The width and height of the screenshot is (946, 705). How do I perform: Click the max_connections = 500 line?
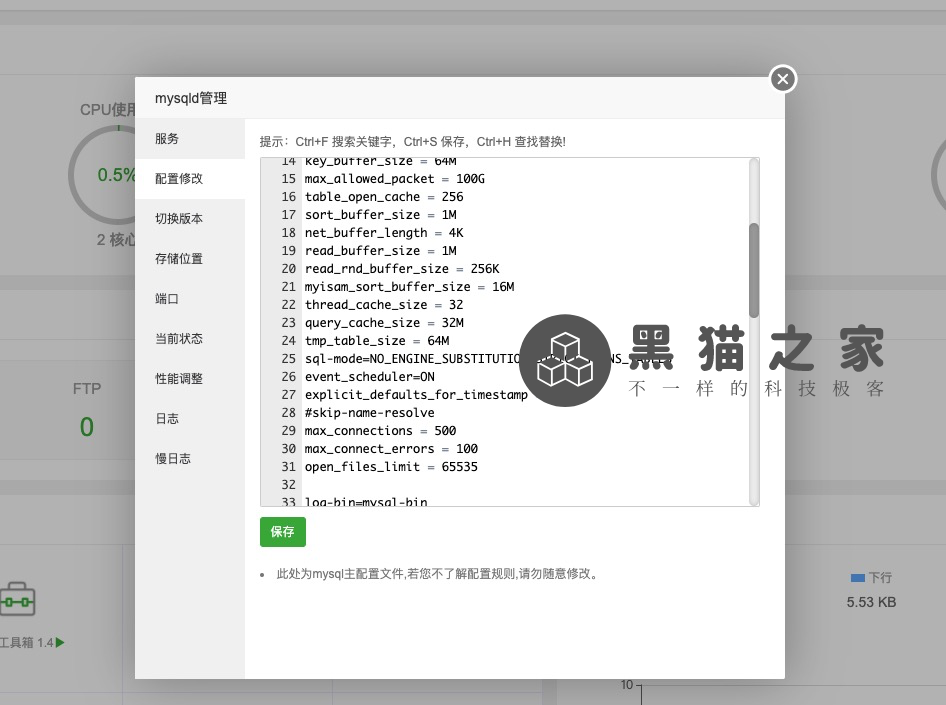(x=380, y=431)
